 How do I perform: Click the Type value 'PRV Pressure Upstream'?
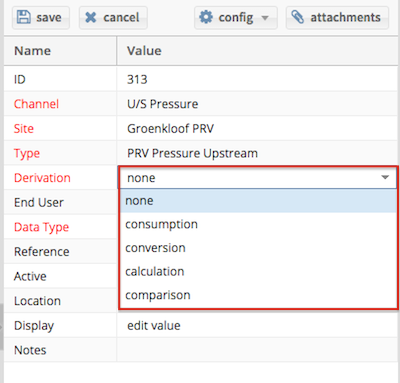(x=192, y=153)
